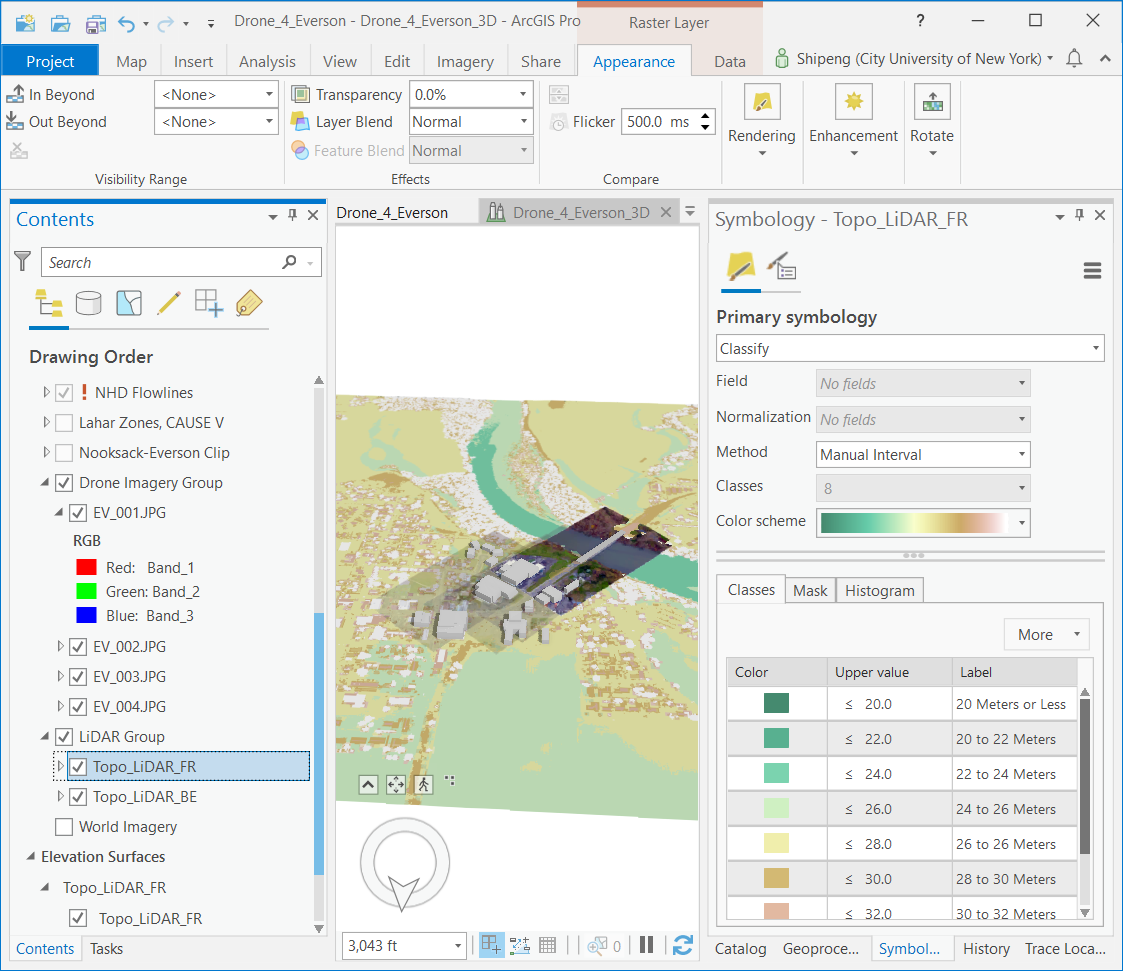Open the Enhancement tool in ribbon
This screenshot has width=1123, height=971.
click(x=853, y=102)
